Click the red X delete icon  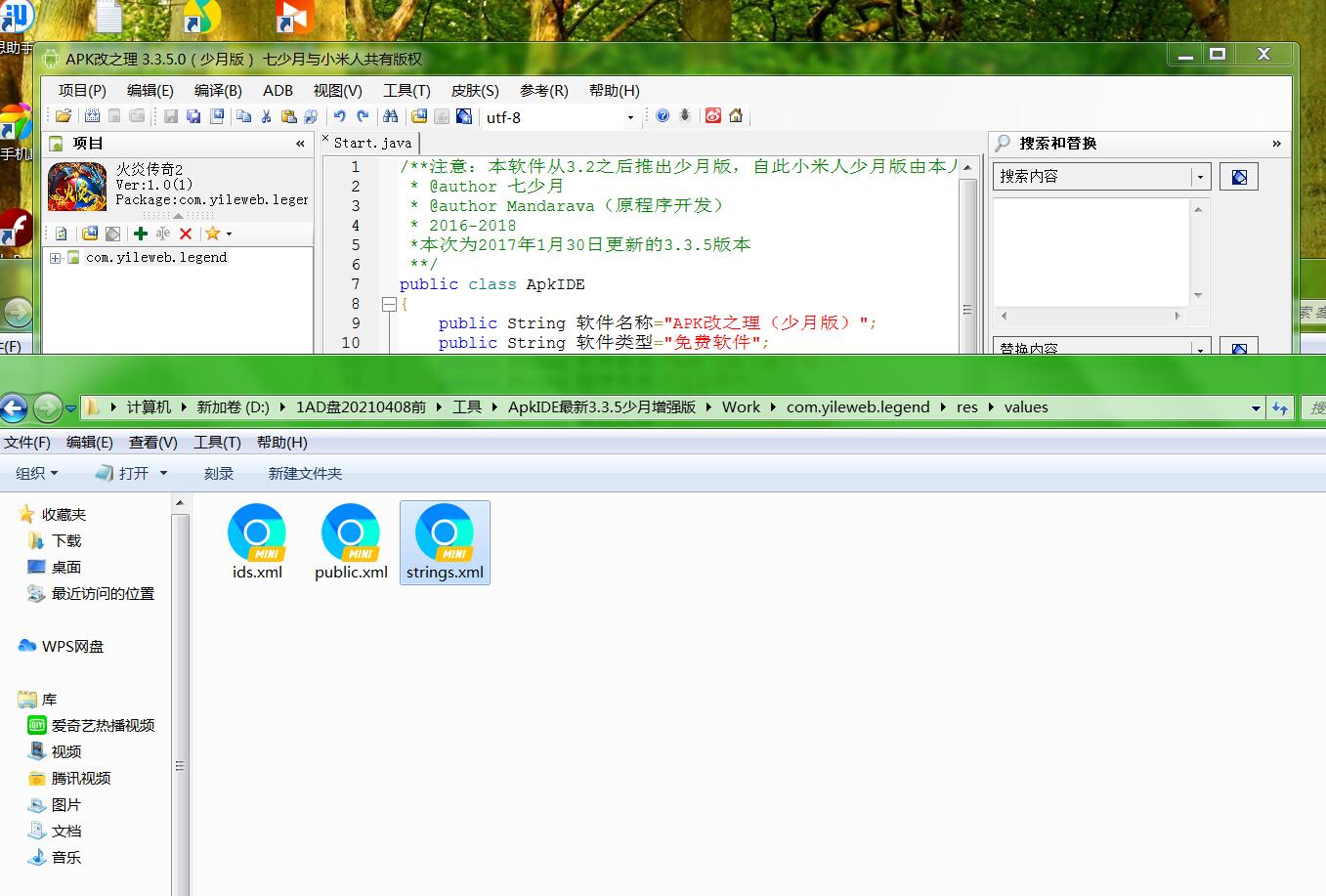point(186,234)
